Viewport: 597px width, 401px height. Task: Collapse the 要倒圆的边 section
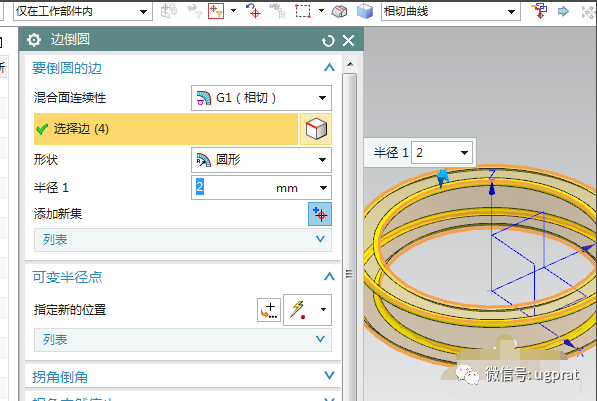[x=329, y=68]
